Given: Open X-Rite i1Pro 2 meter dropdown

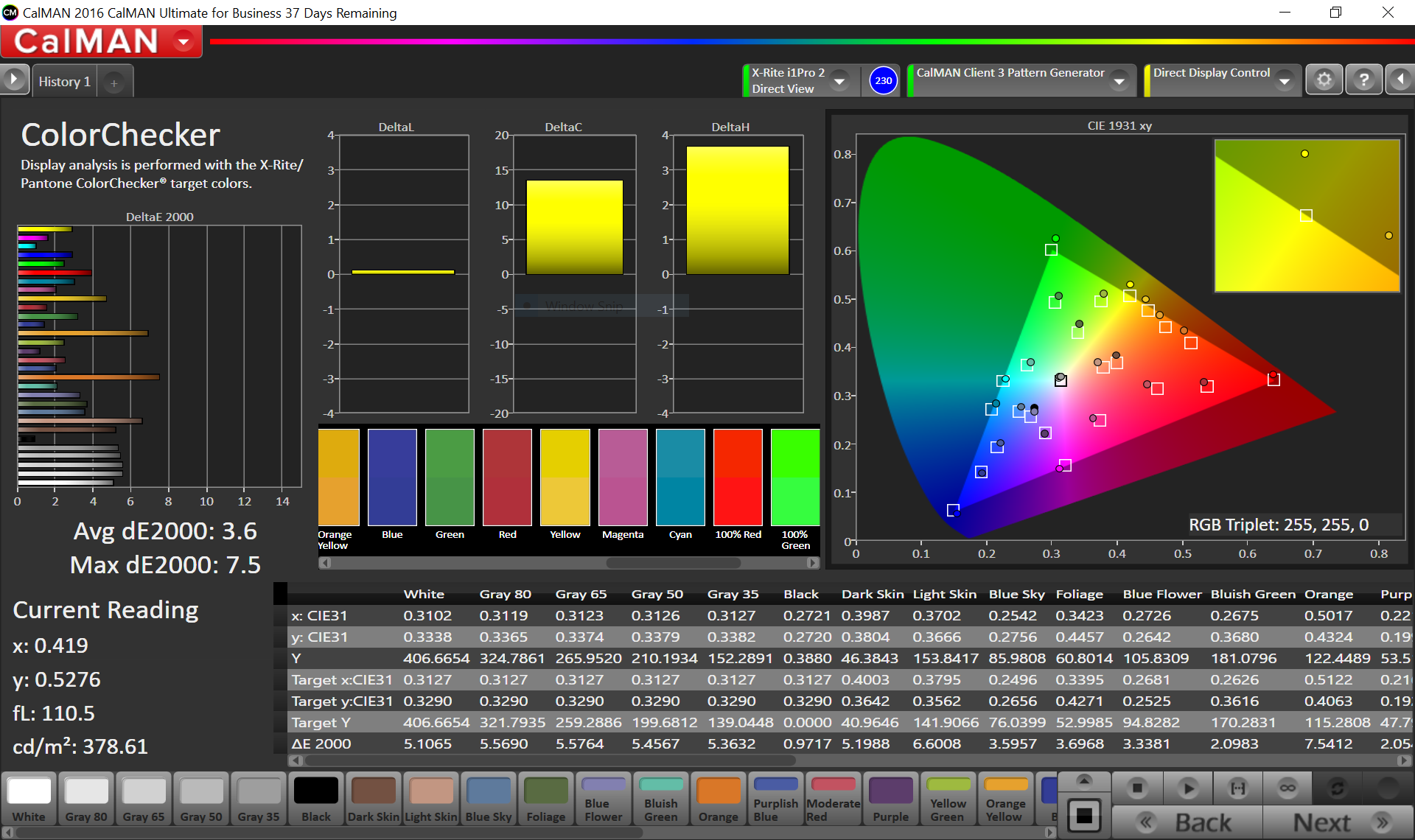Looking at the screenshot, I should [839, 80].
